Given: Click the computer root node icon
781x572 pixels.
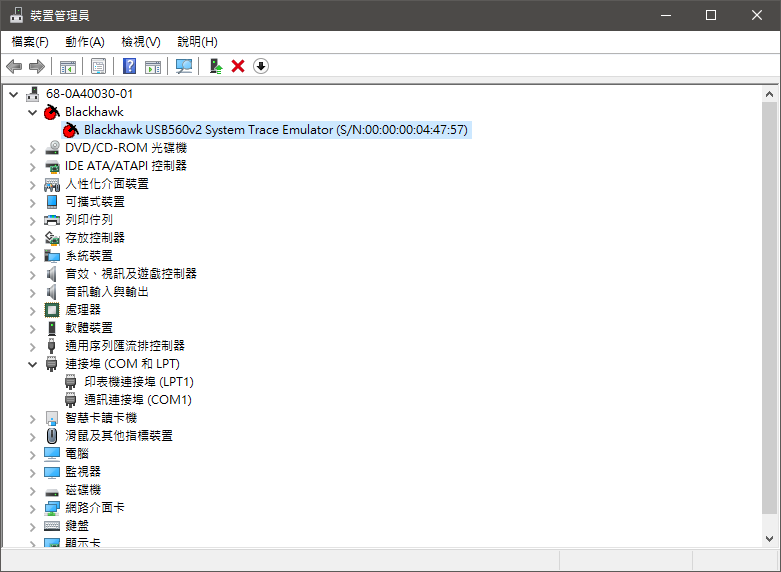Looking at the screenshot, I should click(x=33, y=94).
